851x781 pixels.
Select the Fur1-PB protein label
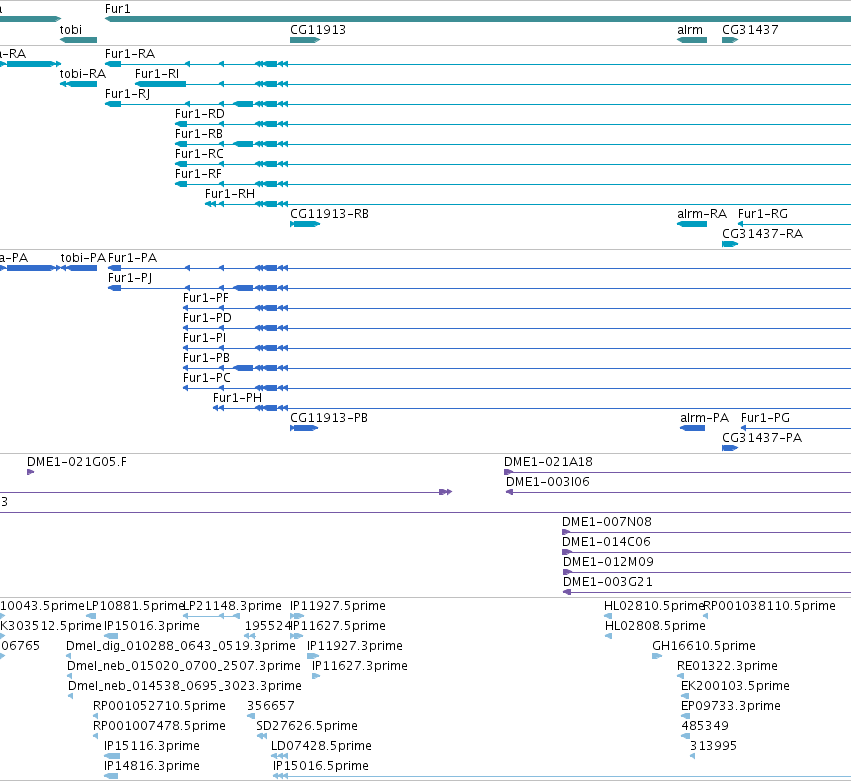(x=206, y=358)
